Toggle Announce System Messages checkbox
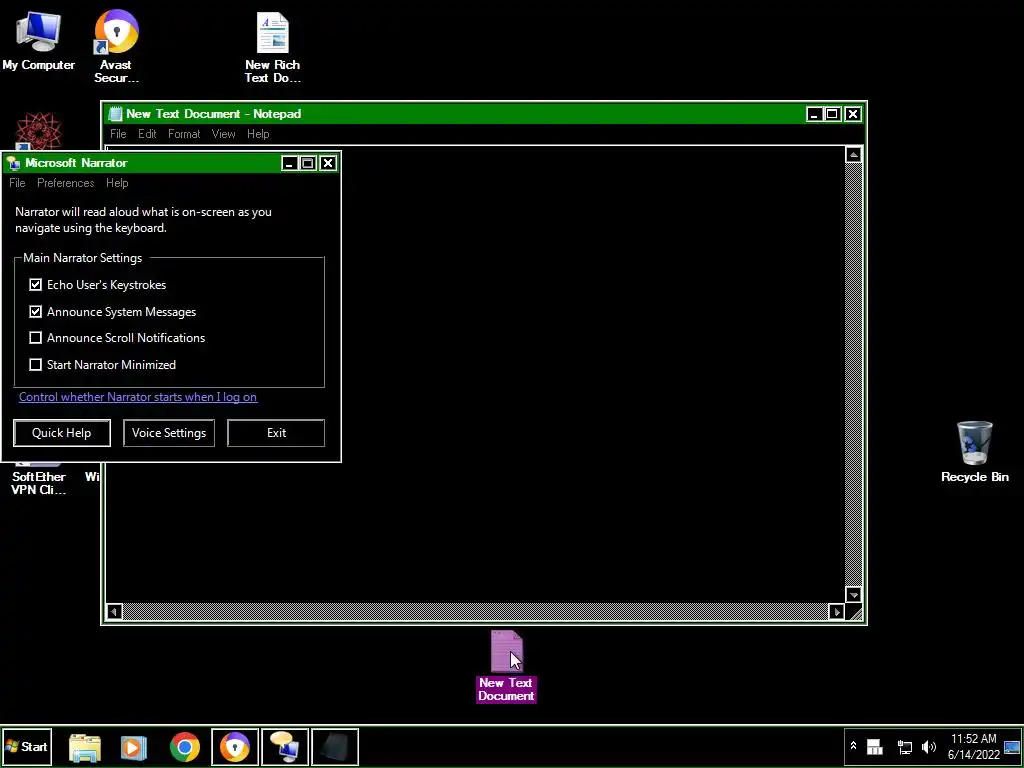The image size is (1024, 768). [x=35, y=312]
